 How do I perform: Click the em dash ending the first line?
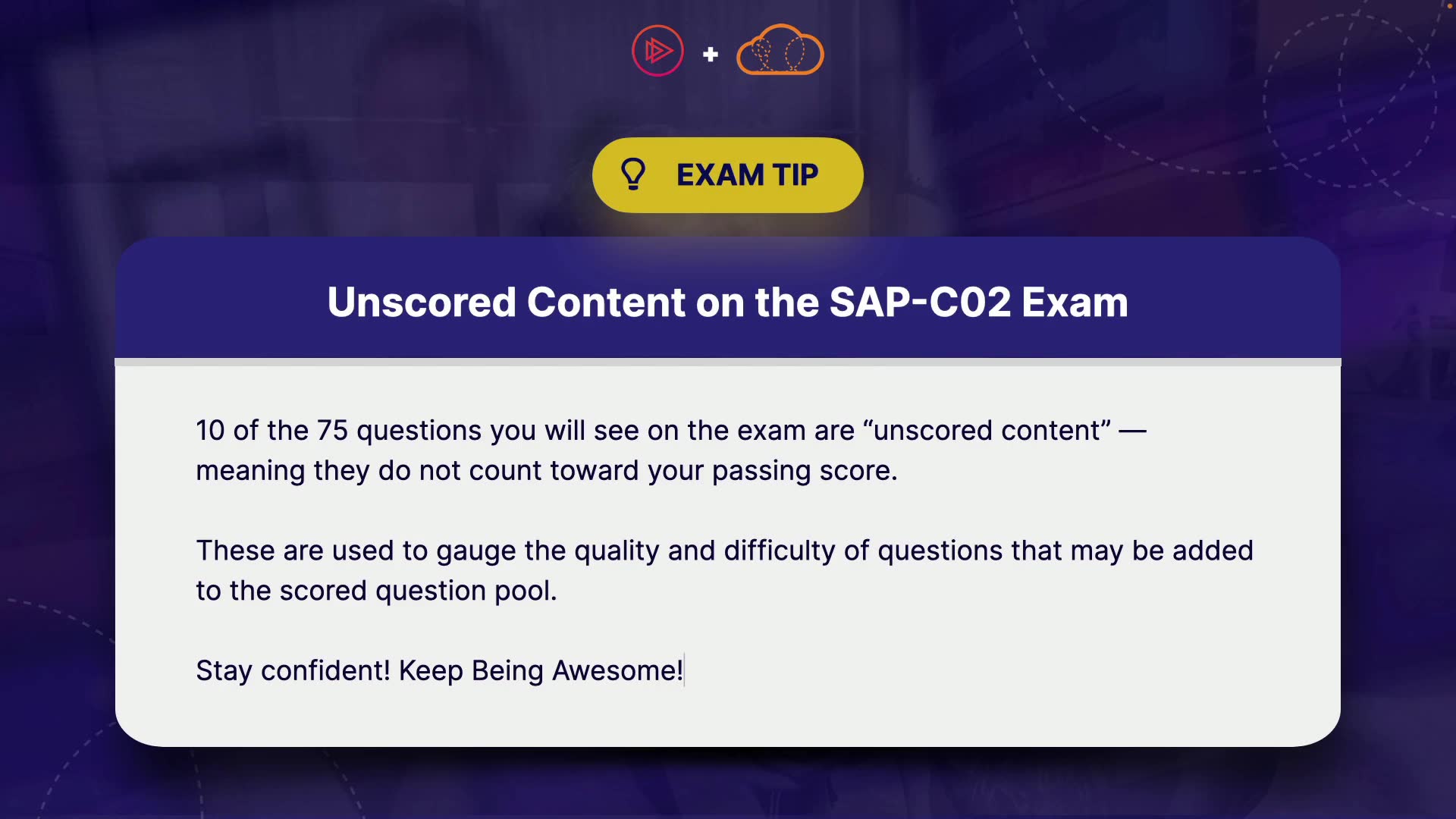(1132, 430)
